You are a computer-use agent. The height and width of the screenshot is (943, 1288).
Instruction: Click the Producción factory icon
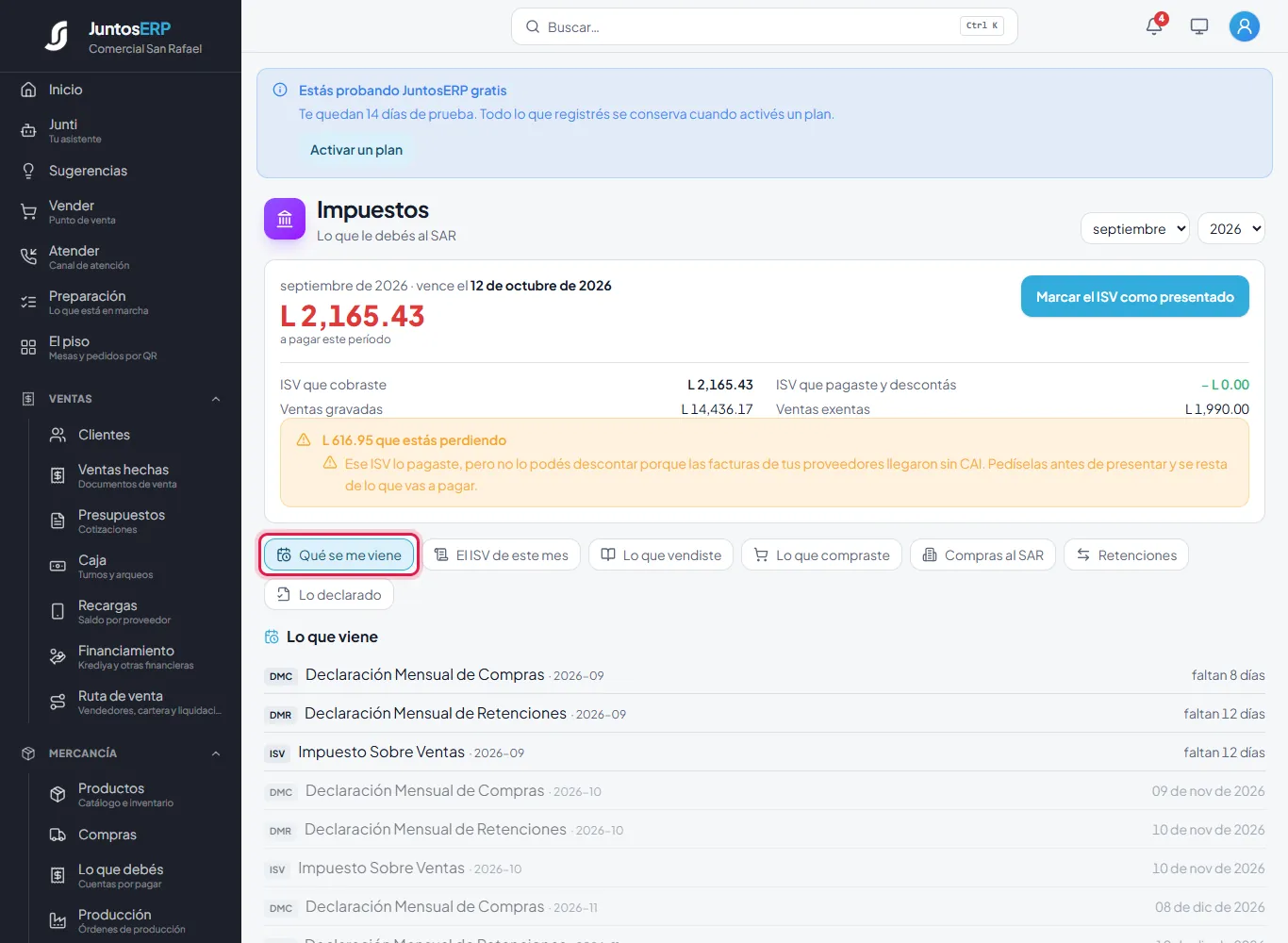coord(58,921)
